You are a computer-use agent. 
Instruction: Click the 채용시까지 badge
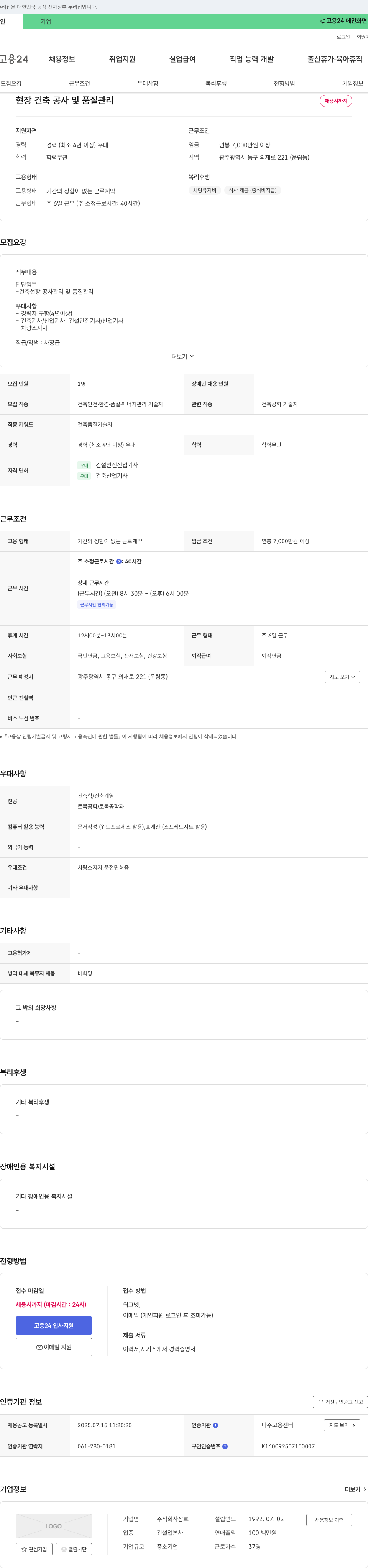pyautogui.click(x=336, y=101)
